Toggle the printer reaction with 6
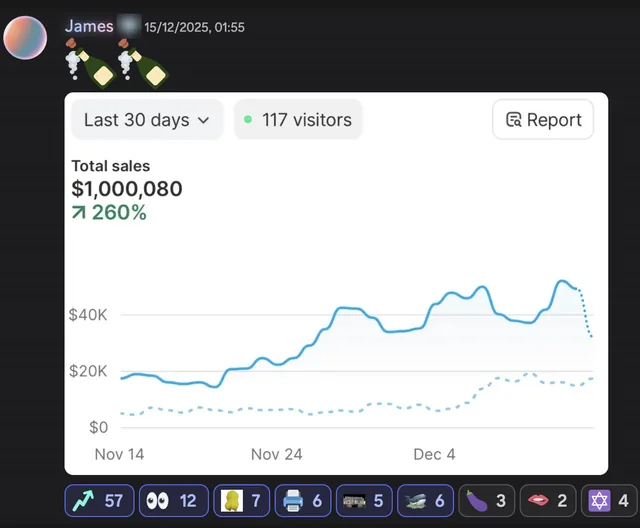640x528 pixels. point(303,501)
